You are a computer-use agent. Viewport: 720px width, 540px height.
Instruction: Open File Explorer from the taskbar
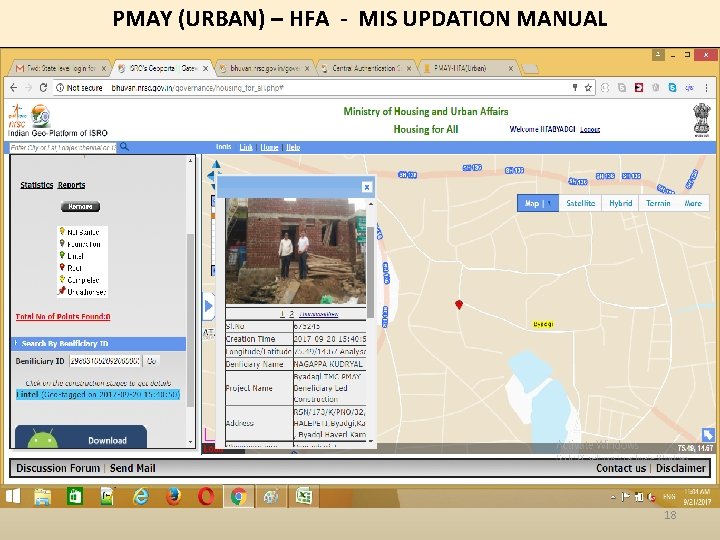pos(43,497)
